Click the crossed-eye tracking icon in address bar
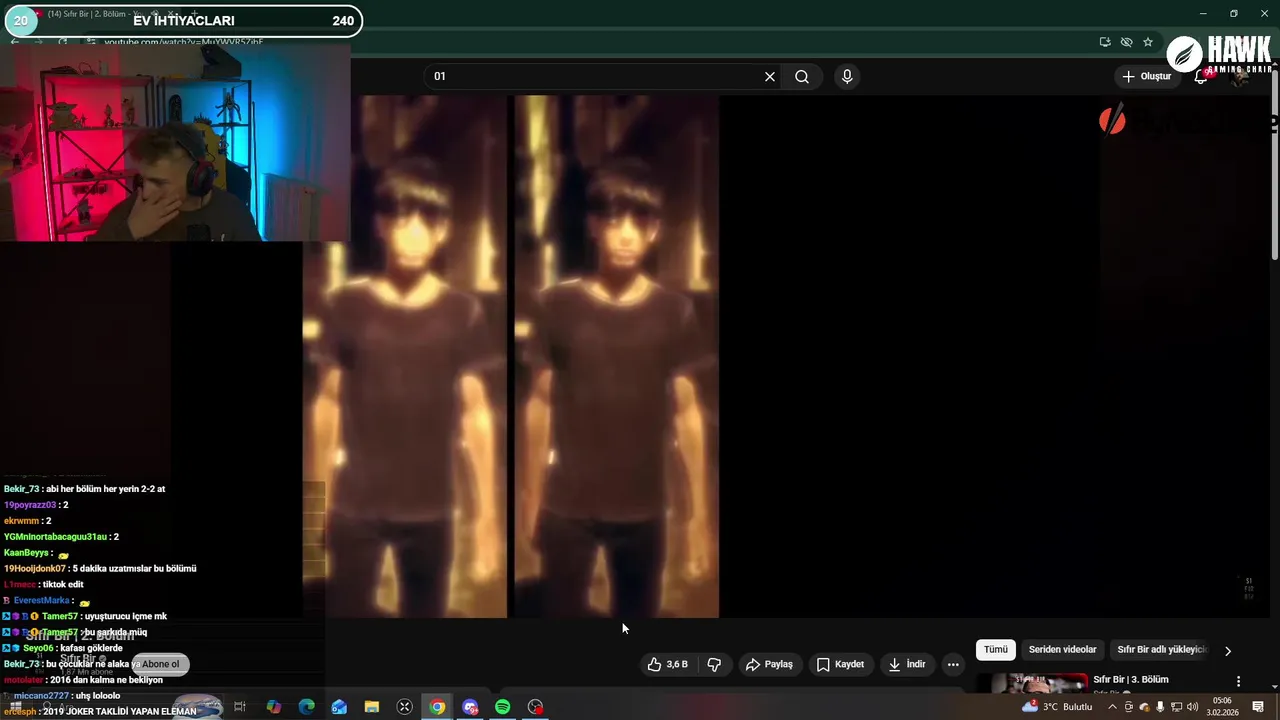Screen dimensions: 1280x720 point(1126,42)
